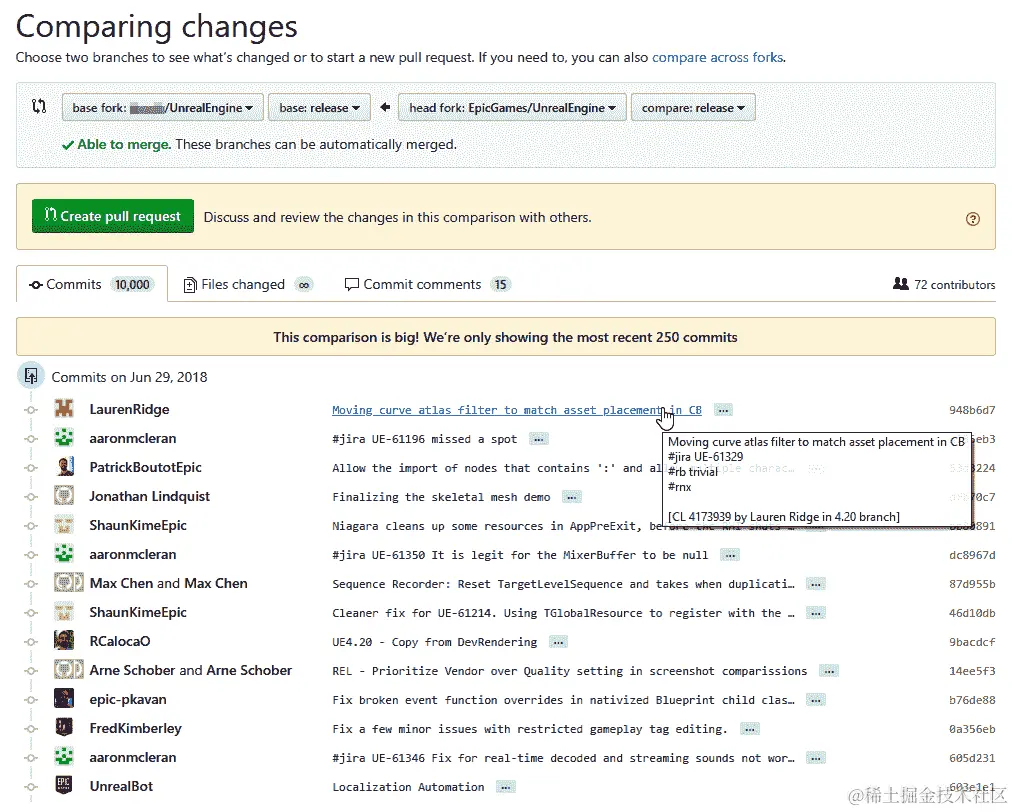Viewport: 1014px width, 812px height.
Task: Expand ellipsis for Finalizing skeletal mesh demo
Action: [x=571, y=497]
